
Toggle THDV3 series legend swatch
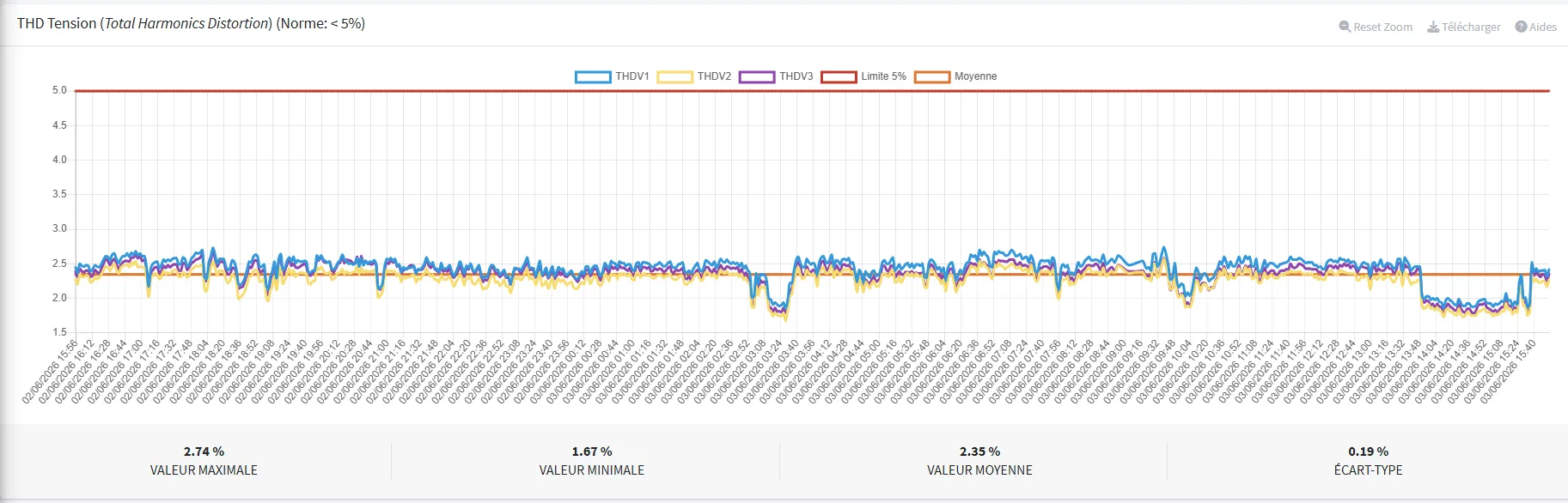(757, 76)
